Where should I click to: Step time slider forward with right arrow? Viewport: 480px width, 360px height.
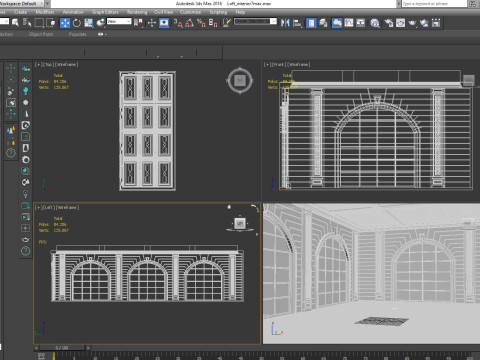point(88,348)
